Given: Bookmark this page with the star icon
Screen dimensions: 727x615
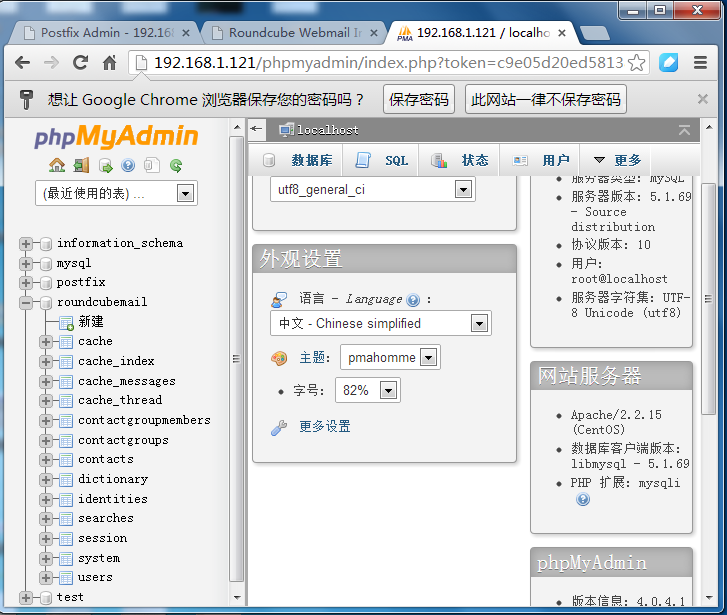Looking at the screenshot, I should click(x=637, y=62).
